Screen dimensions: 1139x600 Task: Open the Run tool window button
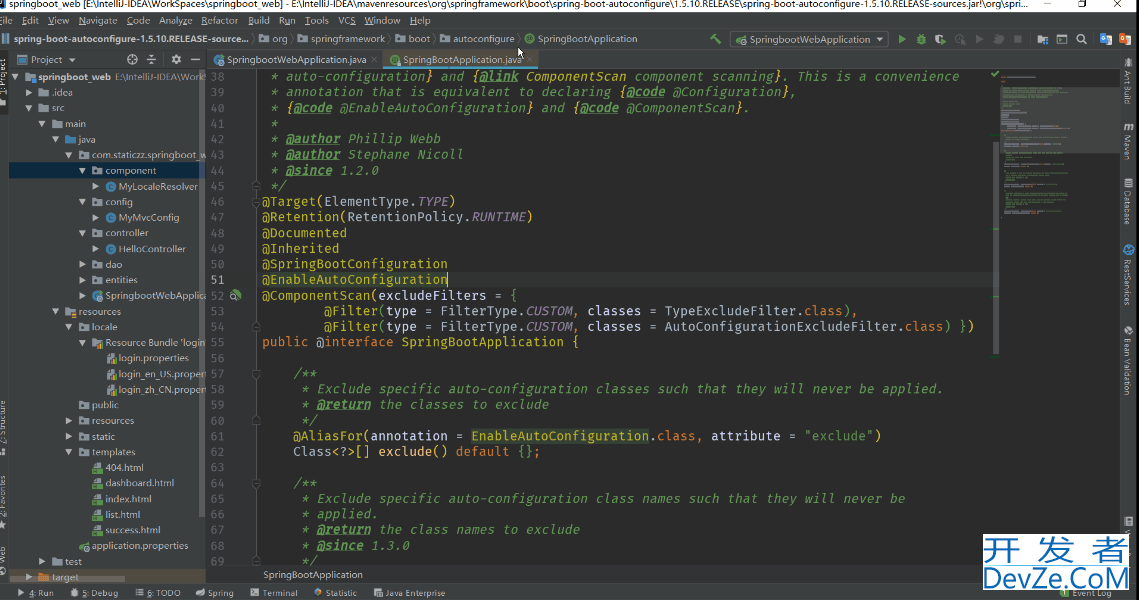point(36,593)
